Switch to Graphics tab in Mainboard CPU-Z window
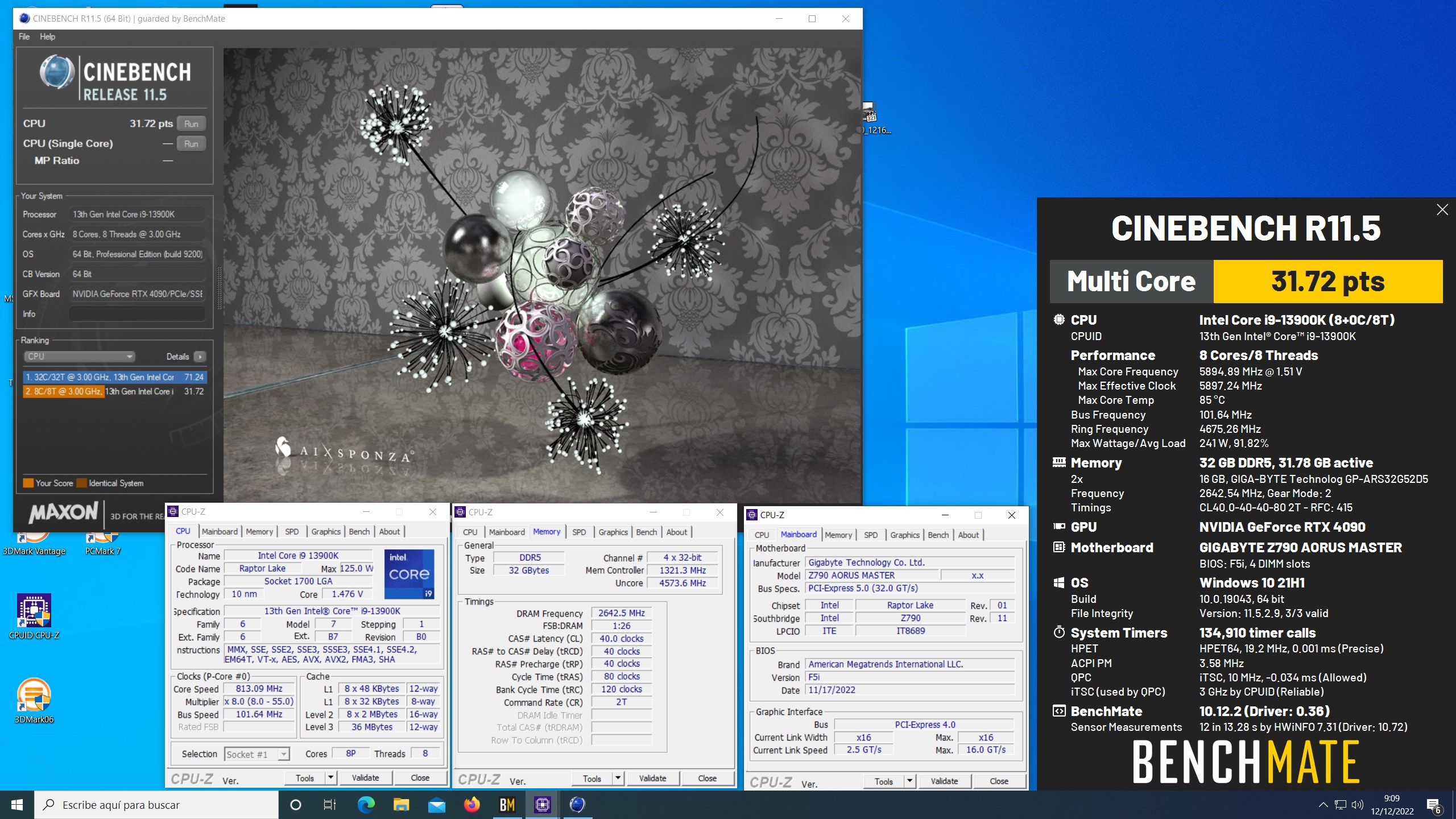The image size is (1456, 819). tap(905, 535)
